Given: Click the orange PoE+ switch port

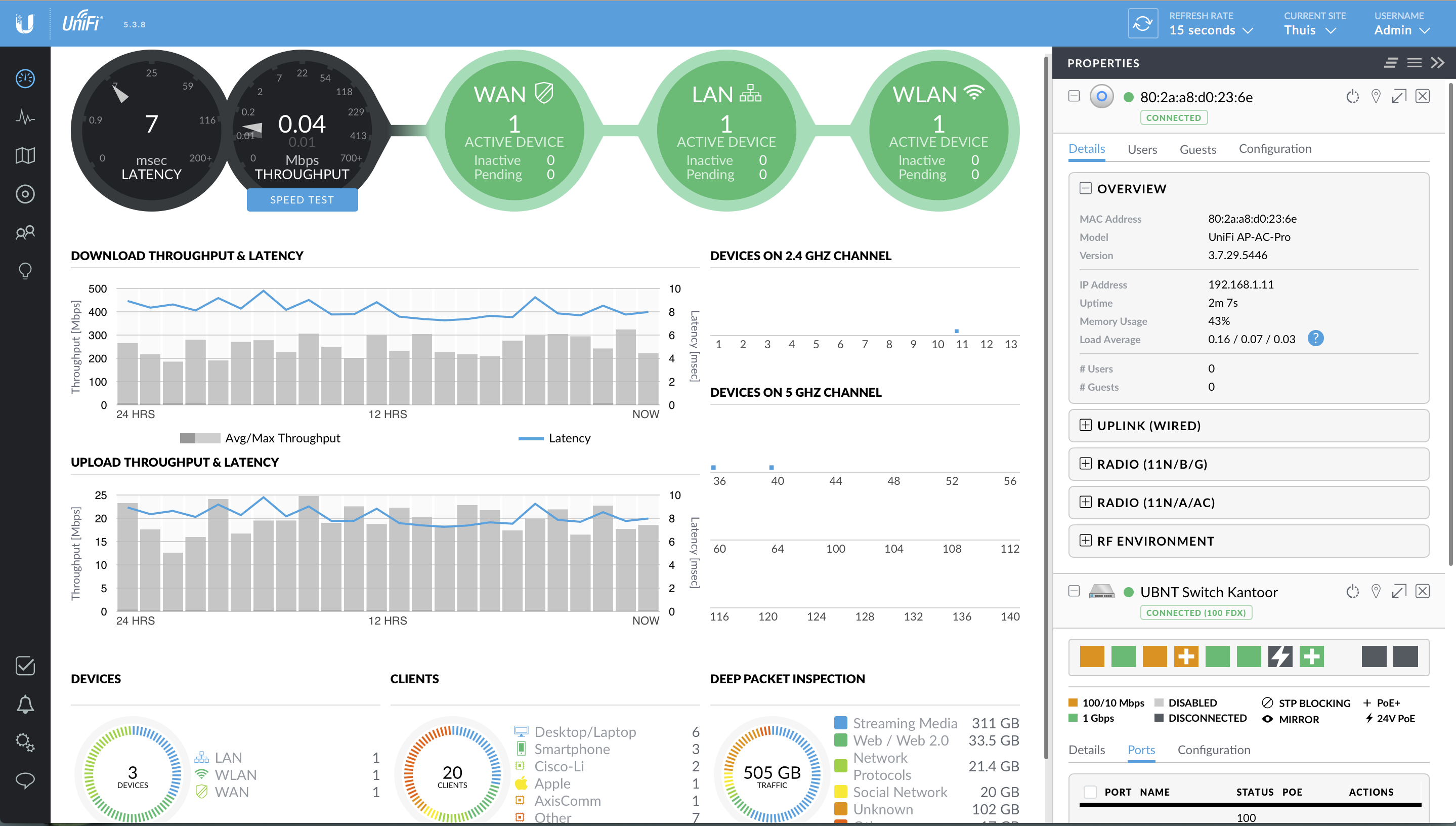Looking at the screenshot, I should (x=1186, y=656).
